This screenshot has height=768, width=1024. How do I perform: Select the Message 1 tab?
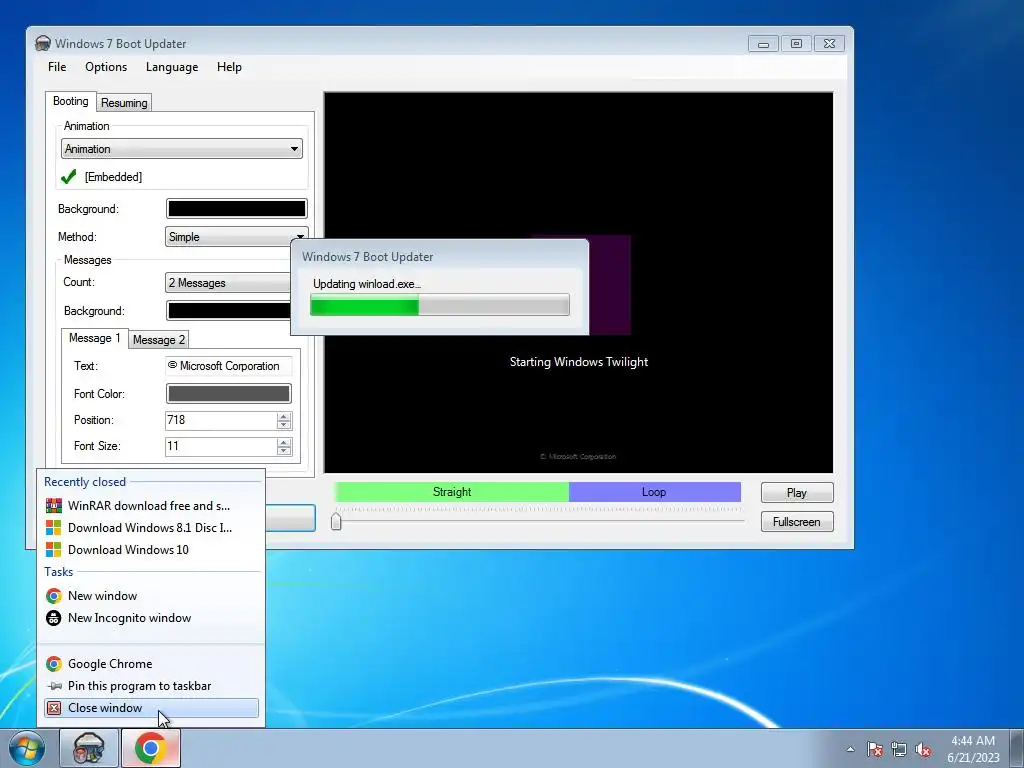tap(95, 338)
